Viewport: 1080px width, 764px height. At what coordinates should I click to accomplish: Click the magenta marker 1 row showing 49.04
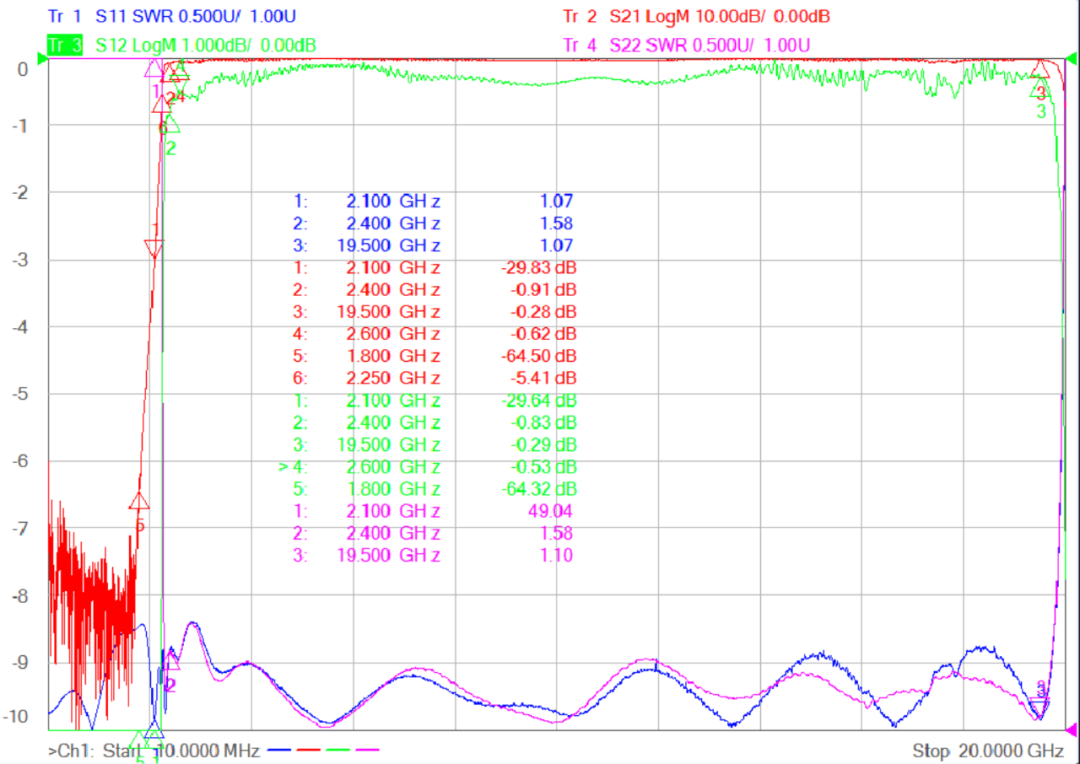tap(433, 510)
